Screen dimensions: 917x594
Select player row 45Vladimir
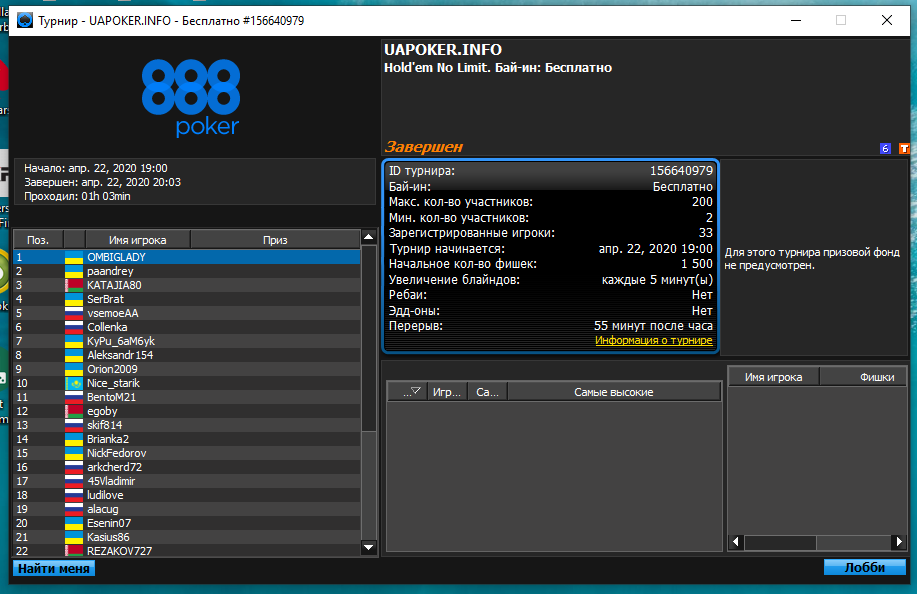point(187,482)
